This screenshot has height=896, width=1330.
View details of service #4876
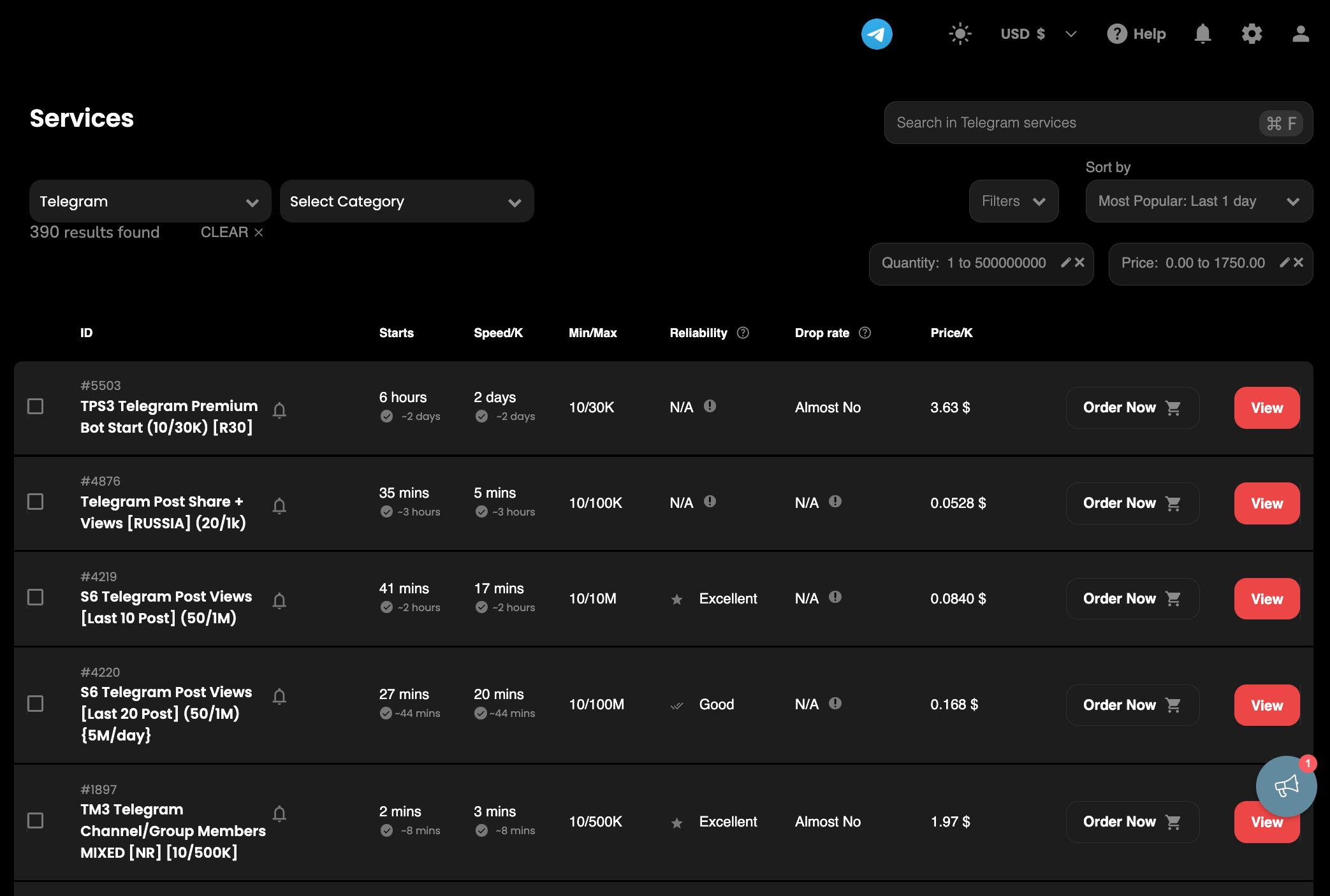pyautogui.click(x=1267, y=503)
